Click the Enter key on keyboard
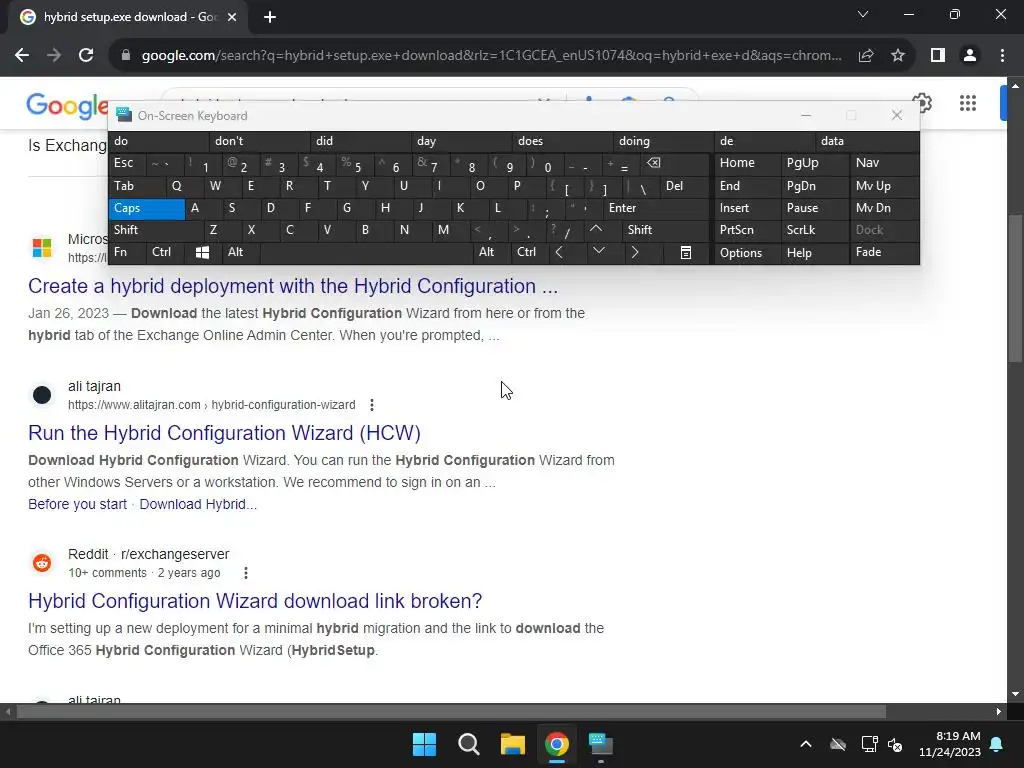 pos(656,208)
